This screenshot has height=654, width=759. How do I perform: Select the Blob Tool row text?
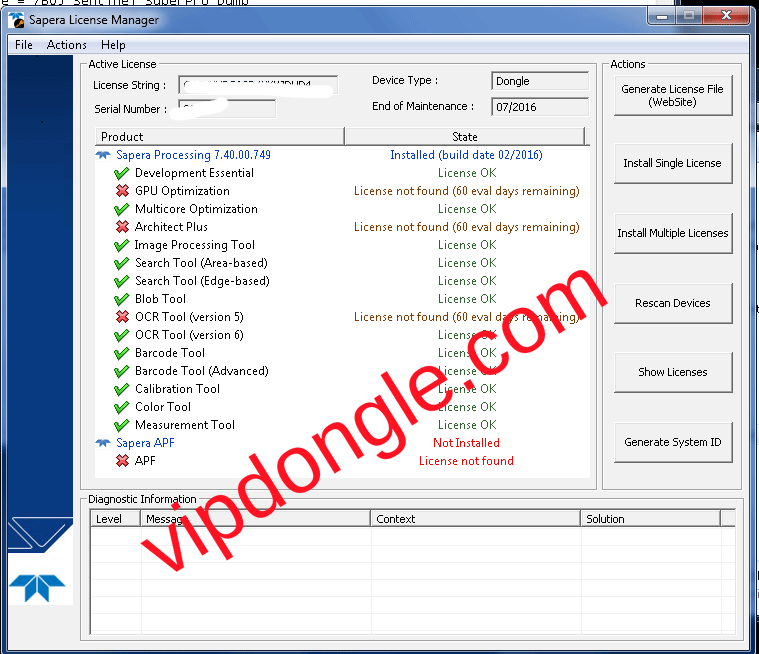(160, 299)
